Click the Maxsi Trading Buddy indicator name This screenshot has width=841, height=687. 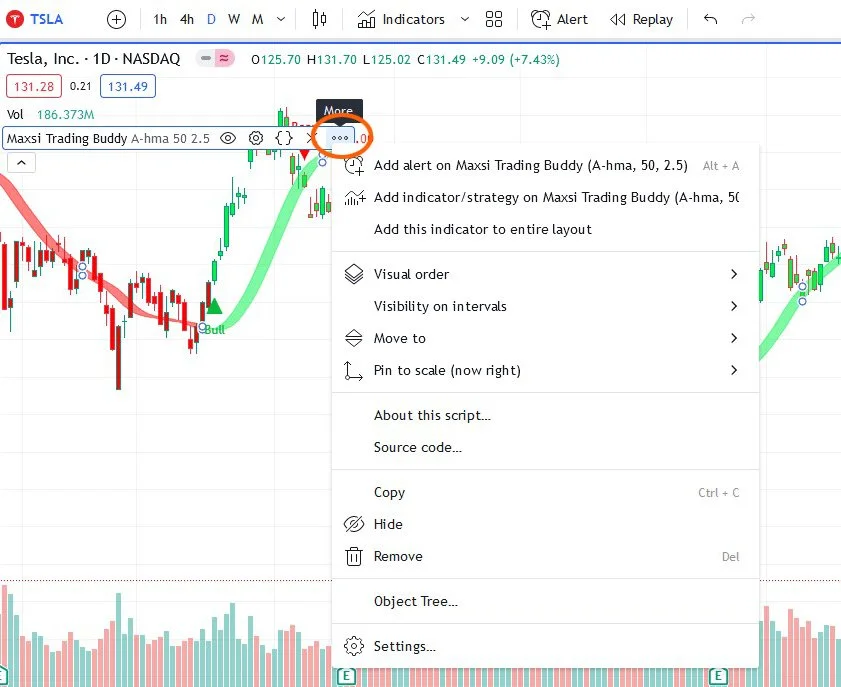[x=67, y=138]
